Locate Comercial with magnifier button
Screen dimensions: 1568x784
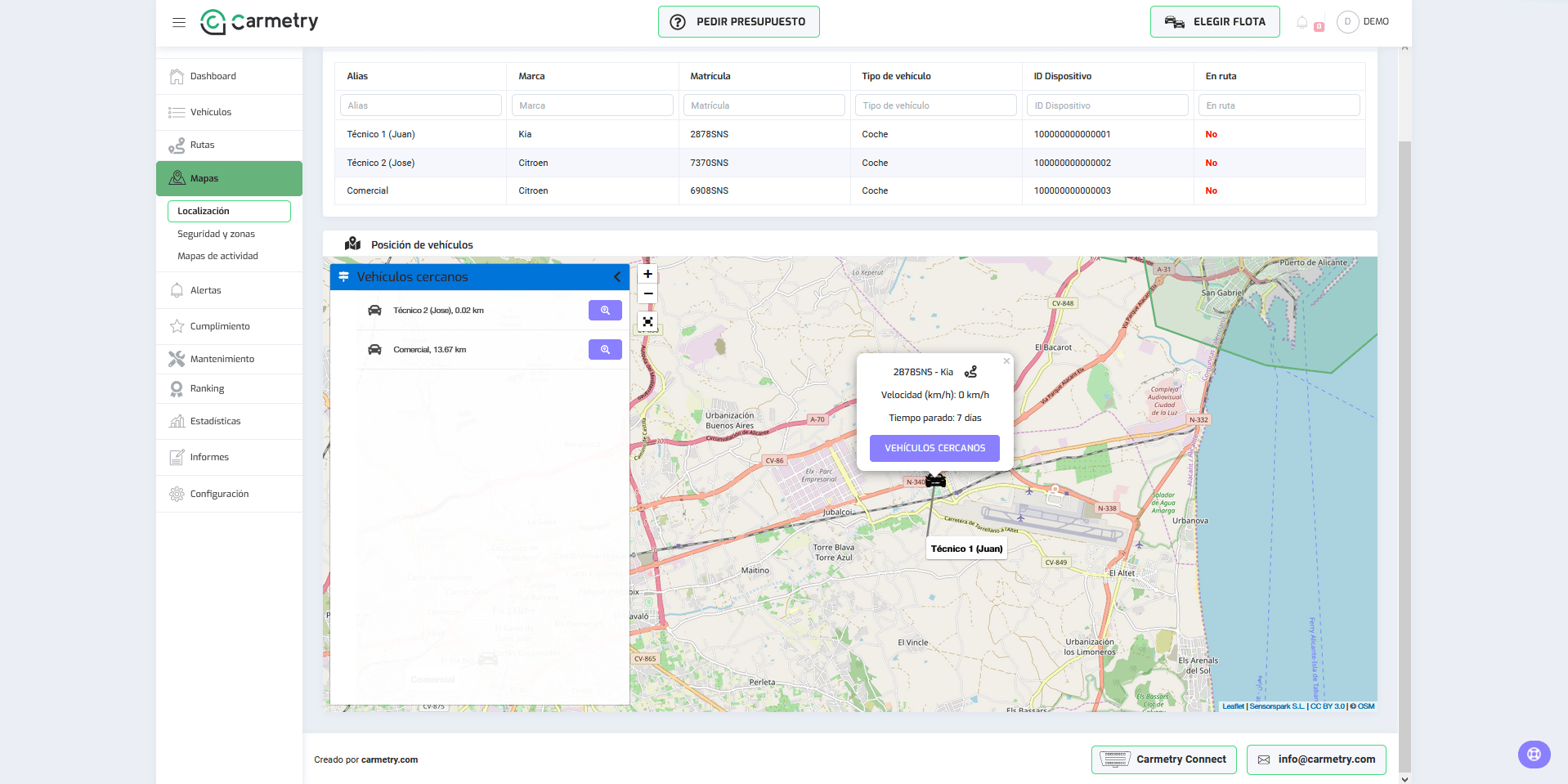(x=605, y=350)
